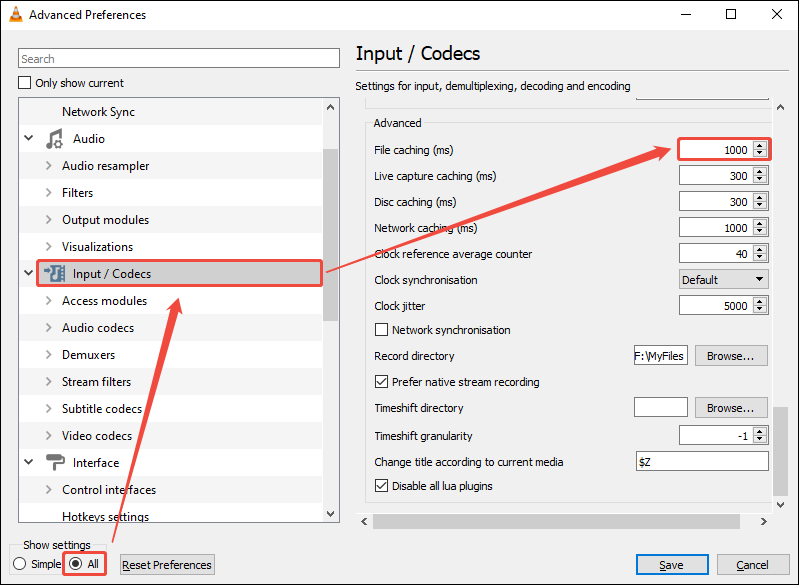Select Interface category in the tree

[96, 463]
